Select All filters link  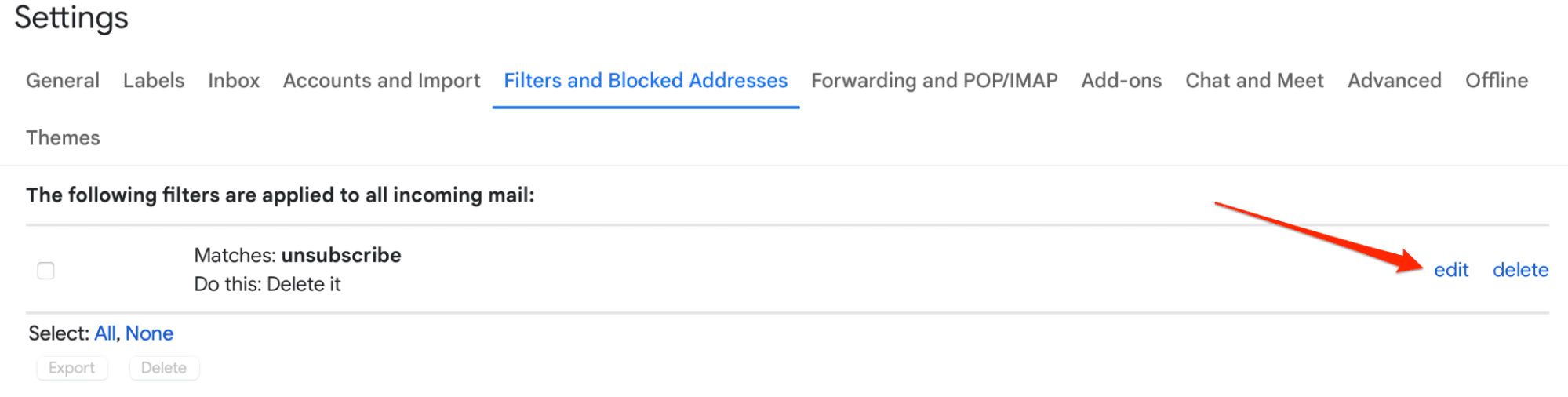pyautogui.click(x=104, y=333)
